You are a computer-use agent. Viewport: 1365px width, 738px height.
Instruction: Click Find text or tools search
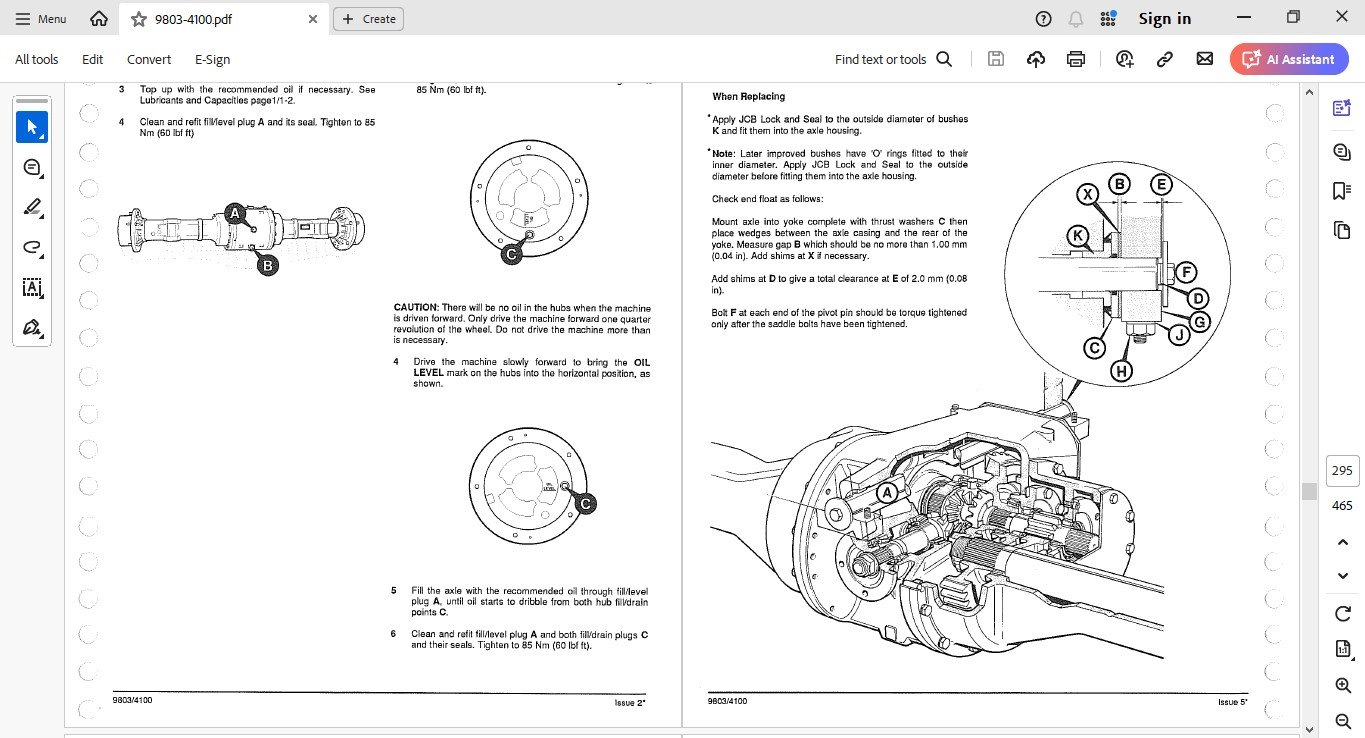pos(893,59)
